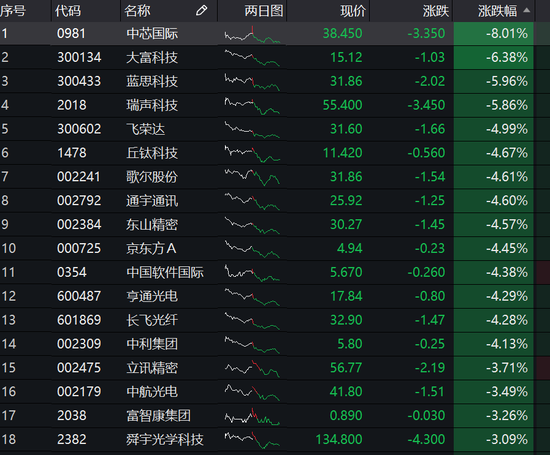This screenshot has width=550, height=455.
Task: Select stock name 中利集团
Action: pyautogui.click(x=152, y=344)
